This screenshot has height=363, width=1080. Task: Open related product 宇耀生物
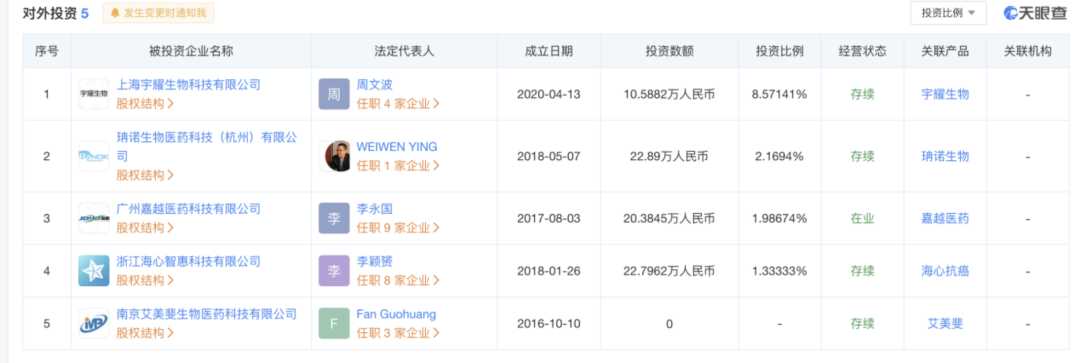[945, 94]
